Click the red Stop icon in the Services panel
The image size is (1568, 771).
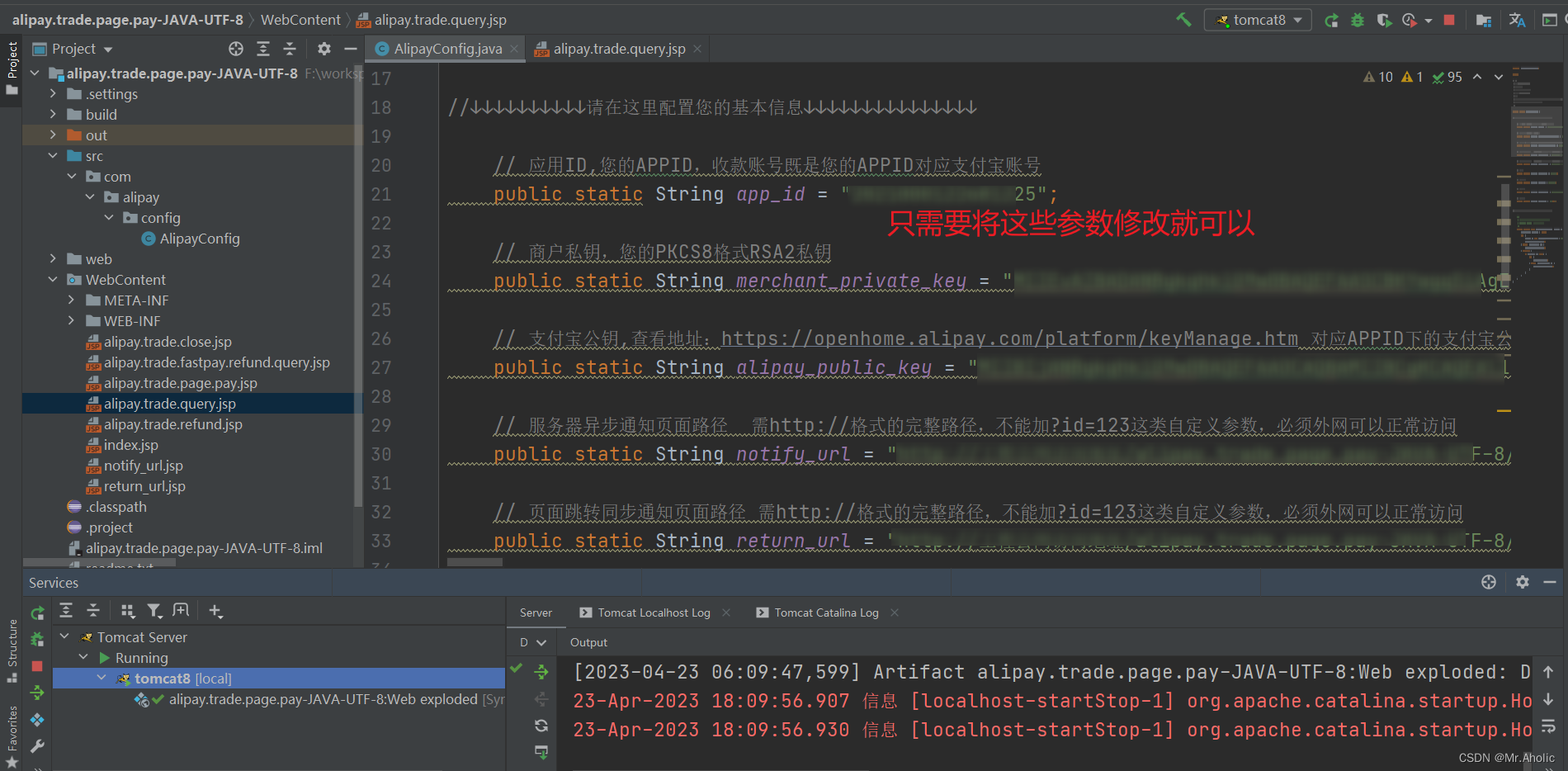(x=37, y=665)
